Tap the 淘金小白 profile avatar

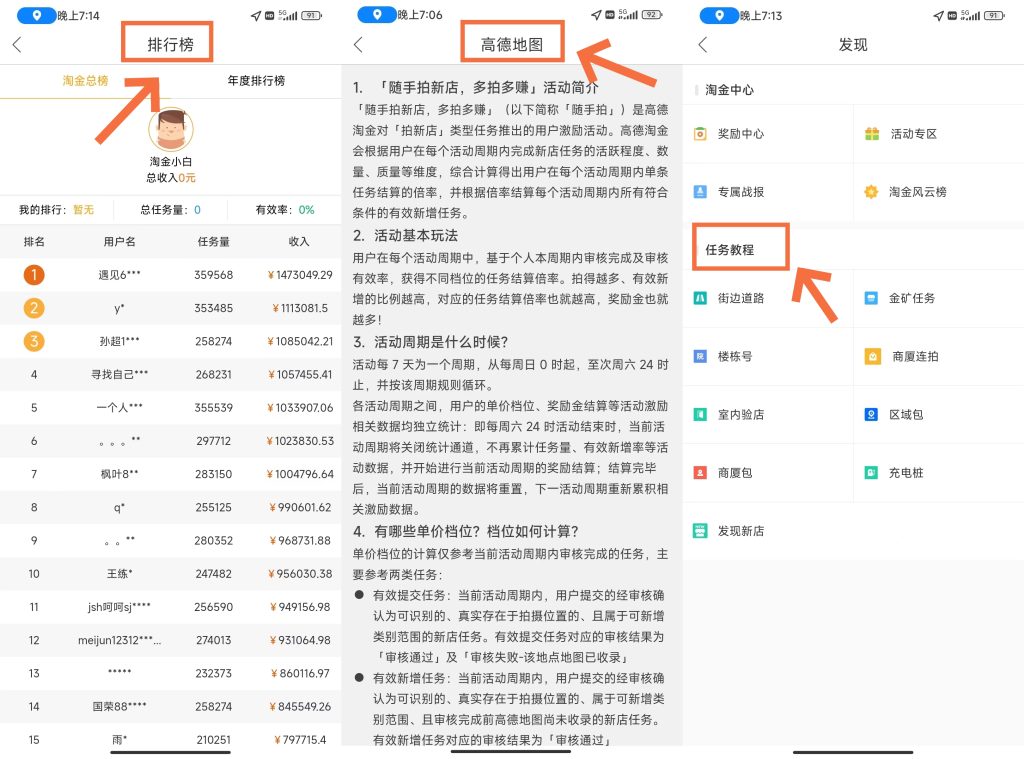click(x=170, y=129)
